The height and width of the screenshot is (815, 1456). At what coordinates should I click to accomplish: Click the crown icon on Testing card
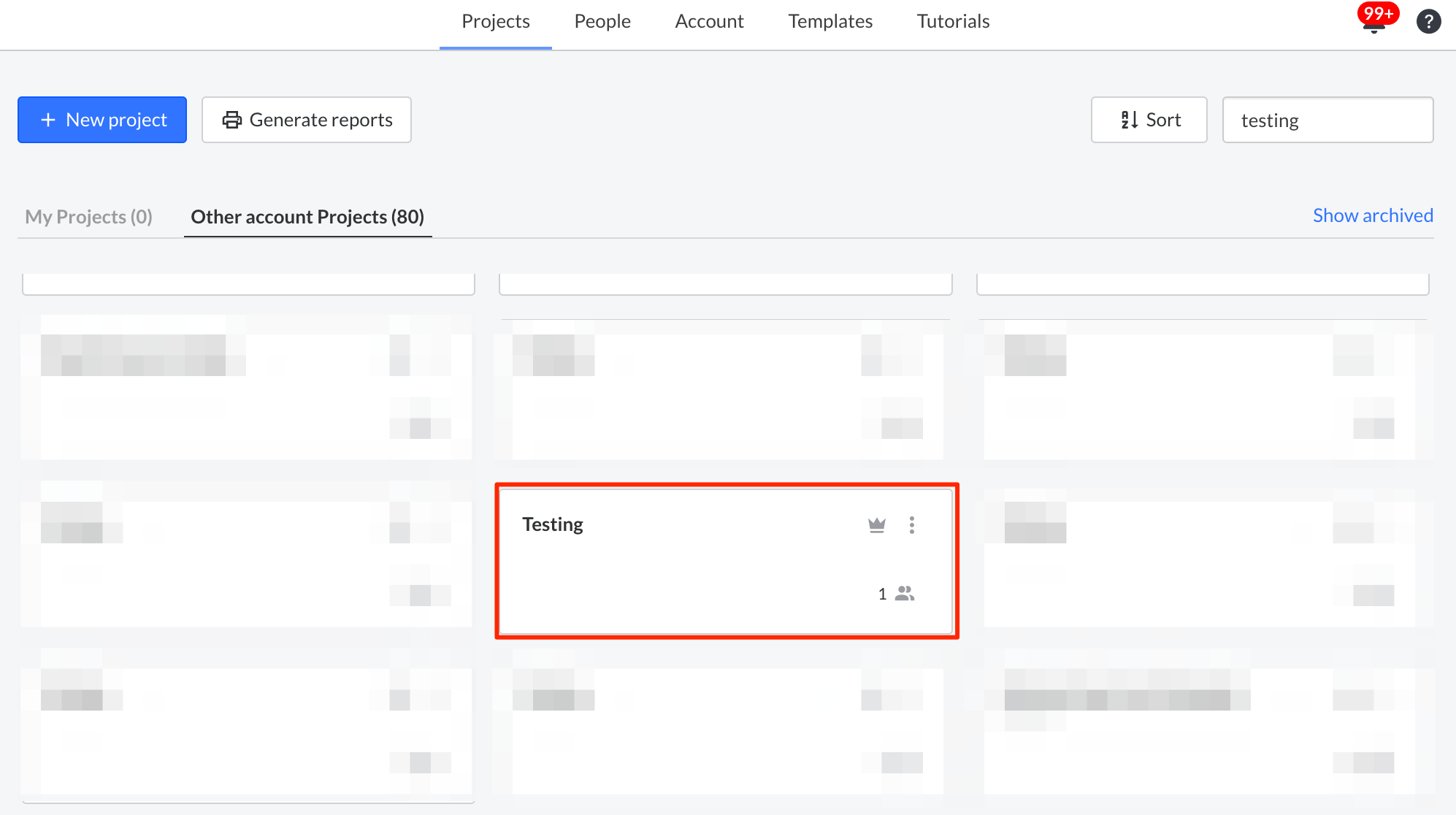tap(876, 525)
